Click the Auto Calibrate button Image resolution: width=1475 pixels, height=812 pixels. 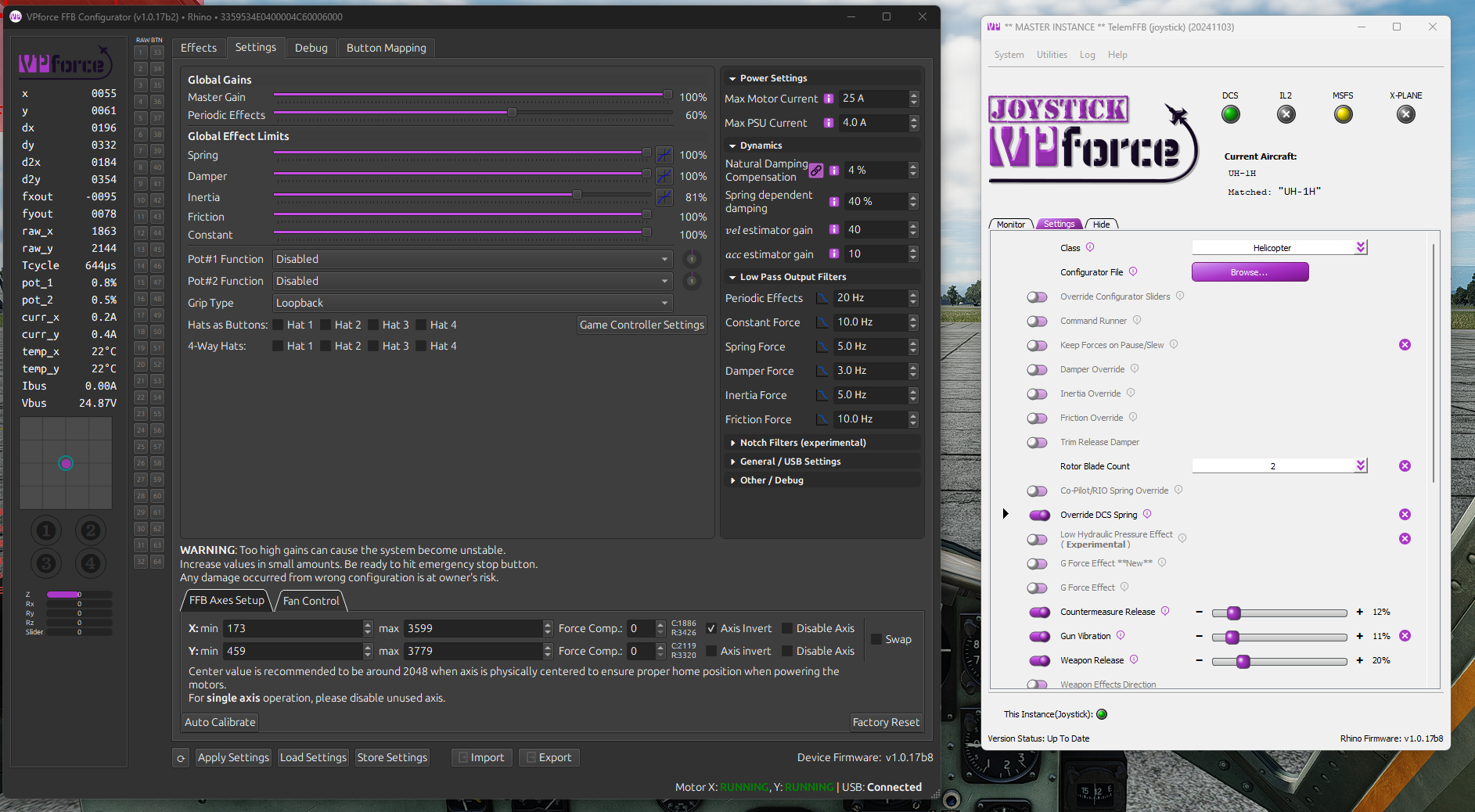click(220, 722)
